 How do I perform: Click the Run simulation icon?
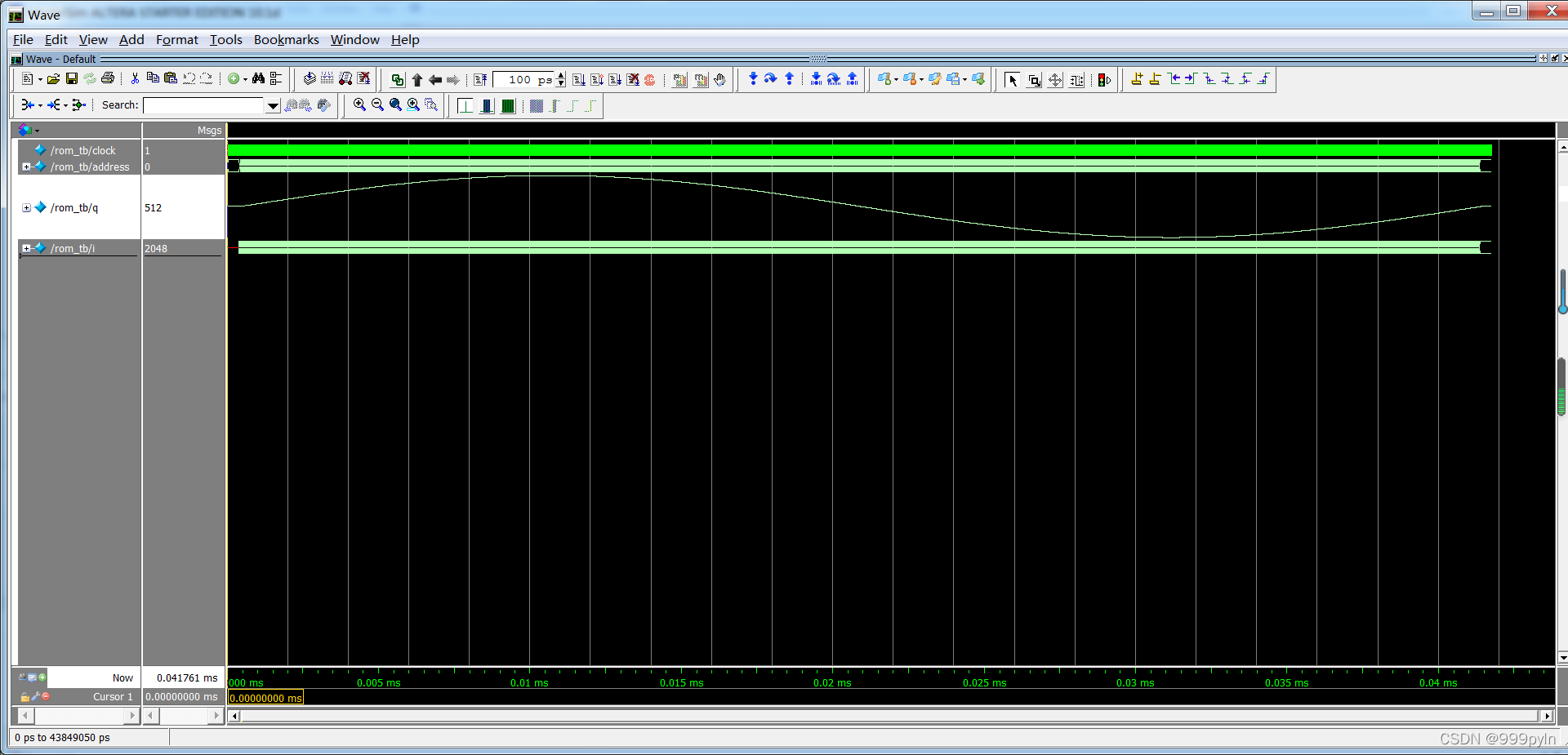point(579,80)
